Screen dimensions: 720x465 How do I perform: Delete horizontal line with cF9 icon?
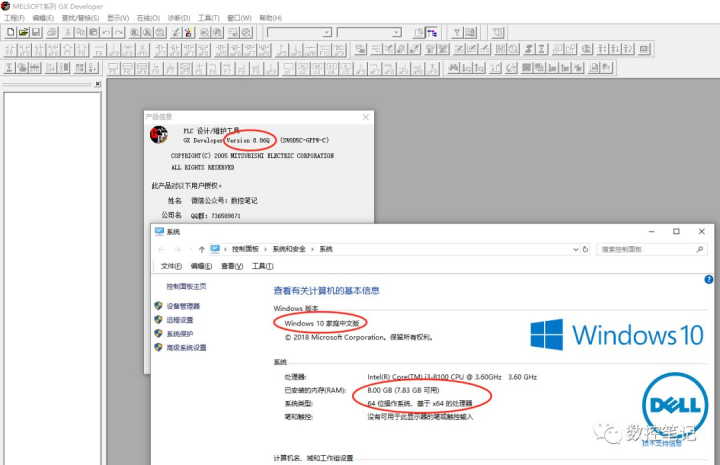point(128,50)
